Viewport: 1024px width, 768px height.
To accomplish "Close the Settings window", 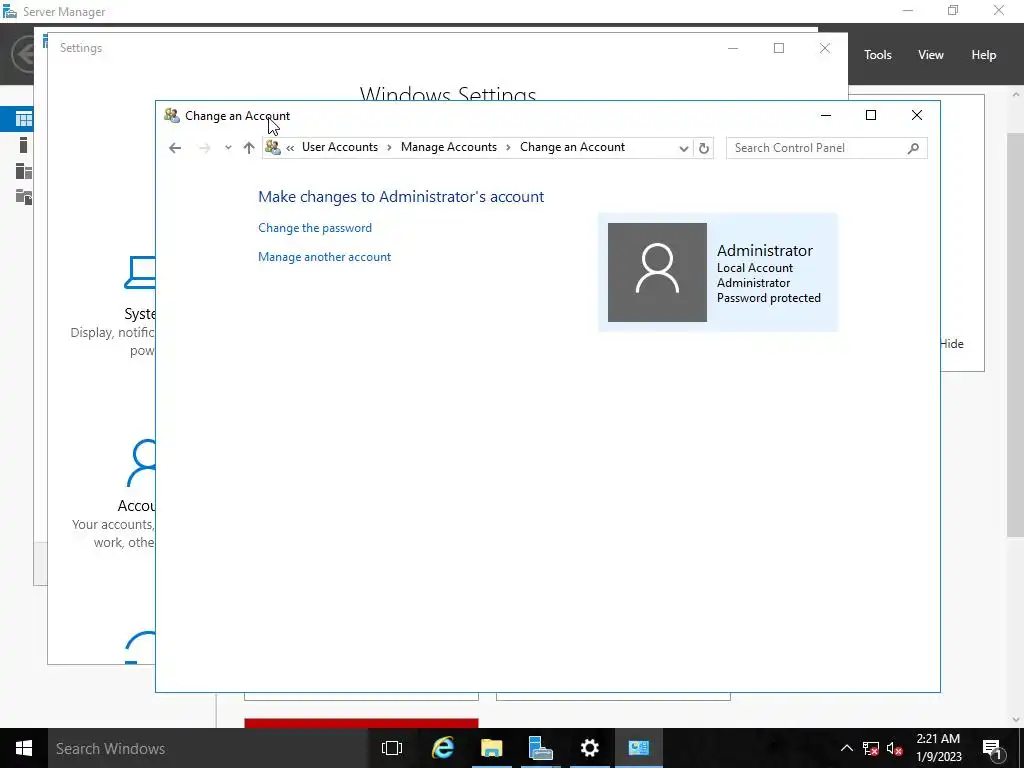I will pos(825,48).
